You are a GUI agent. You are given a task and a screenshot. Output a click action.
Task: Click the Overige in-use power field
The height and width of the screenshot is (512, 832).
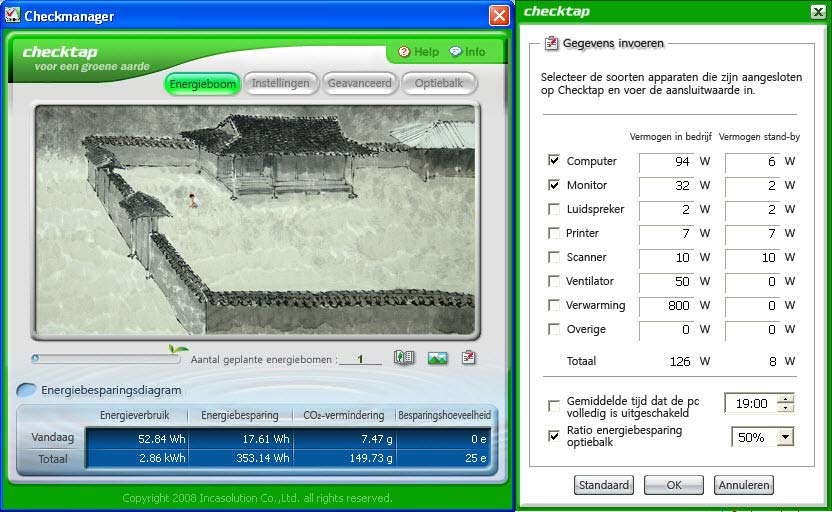[x=666, y=329]
